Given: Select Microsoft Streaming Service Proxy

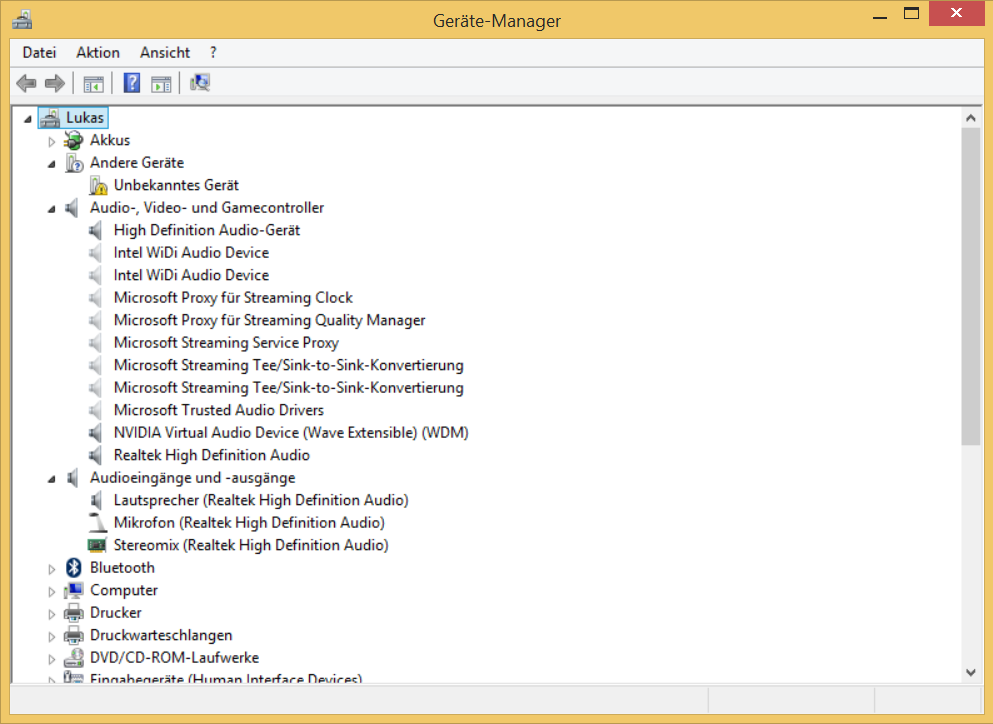Looking at the screenshot, I should pos(226,343).
